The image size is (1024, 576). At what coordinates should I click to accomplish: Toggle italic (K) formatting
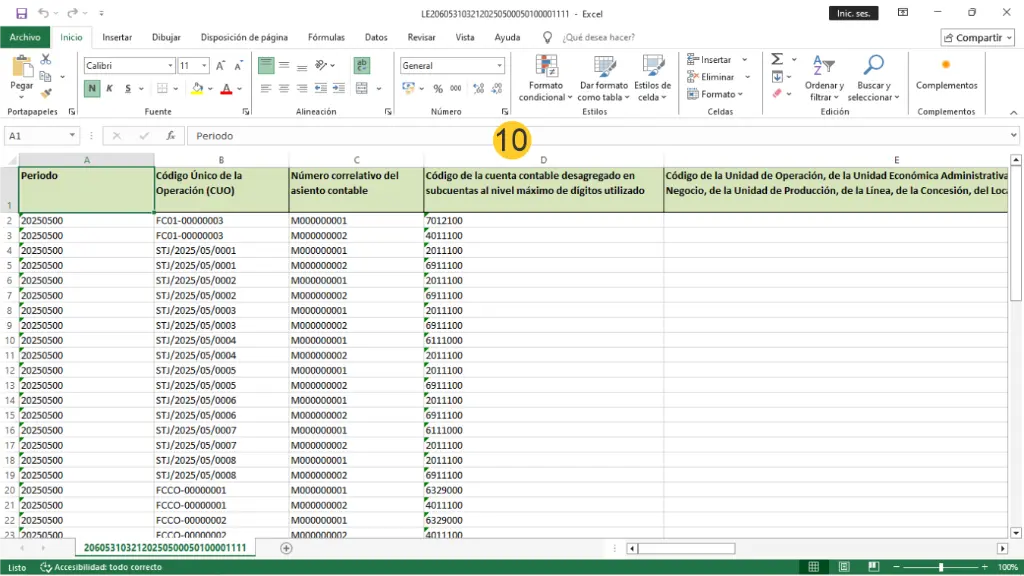point(111,89)
